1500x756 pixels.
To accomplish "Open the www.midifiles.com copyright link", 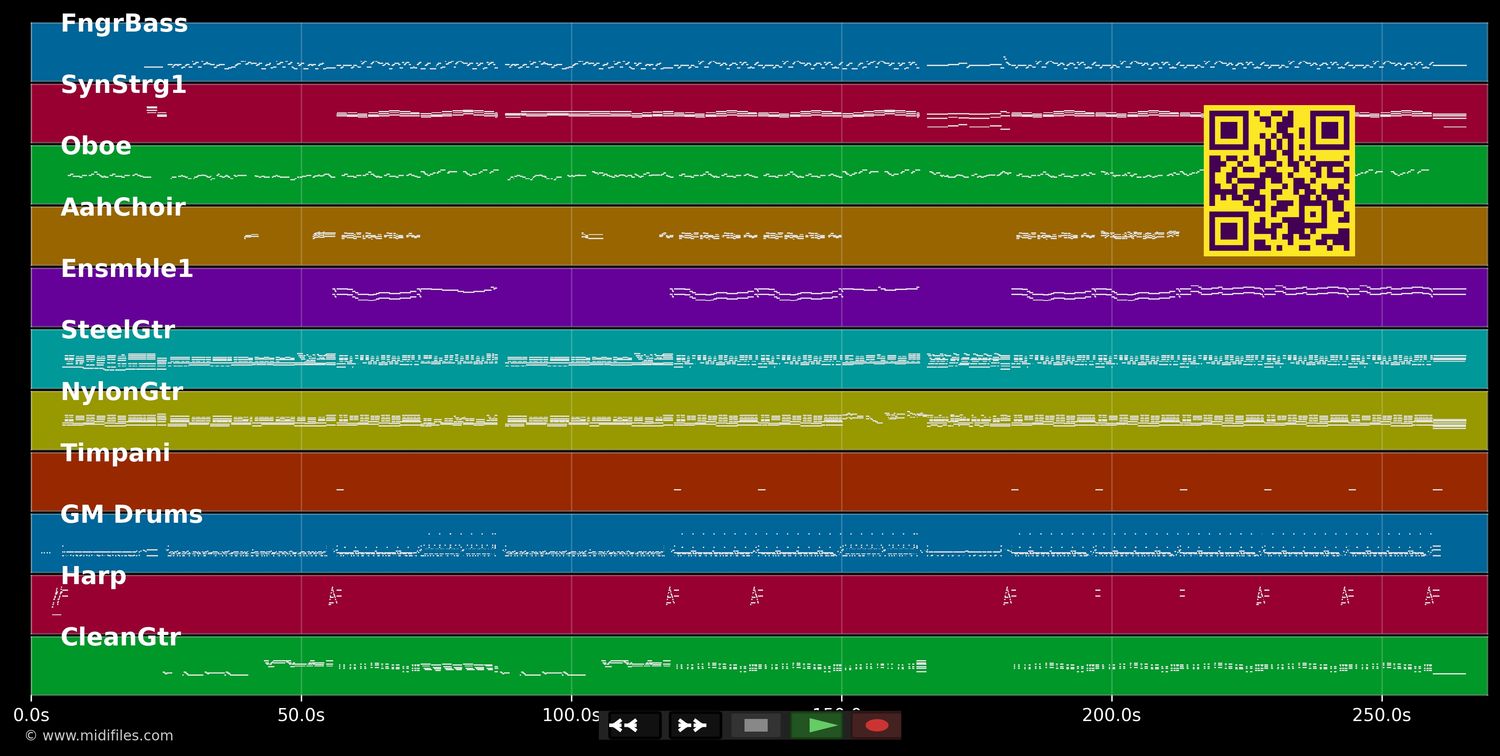I will 98,736.
